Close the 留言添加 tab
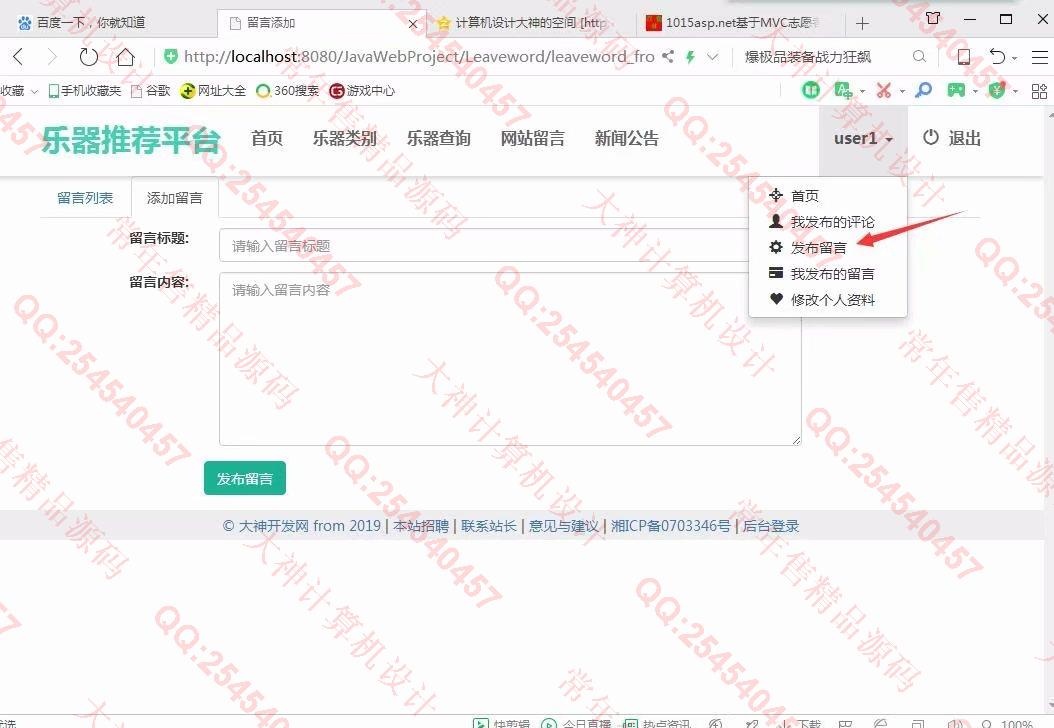The width and height of the screenshot is (1054, 728). point(413,24)
